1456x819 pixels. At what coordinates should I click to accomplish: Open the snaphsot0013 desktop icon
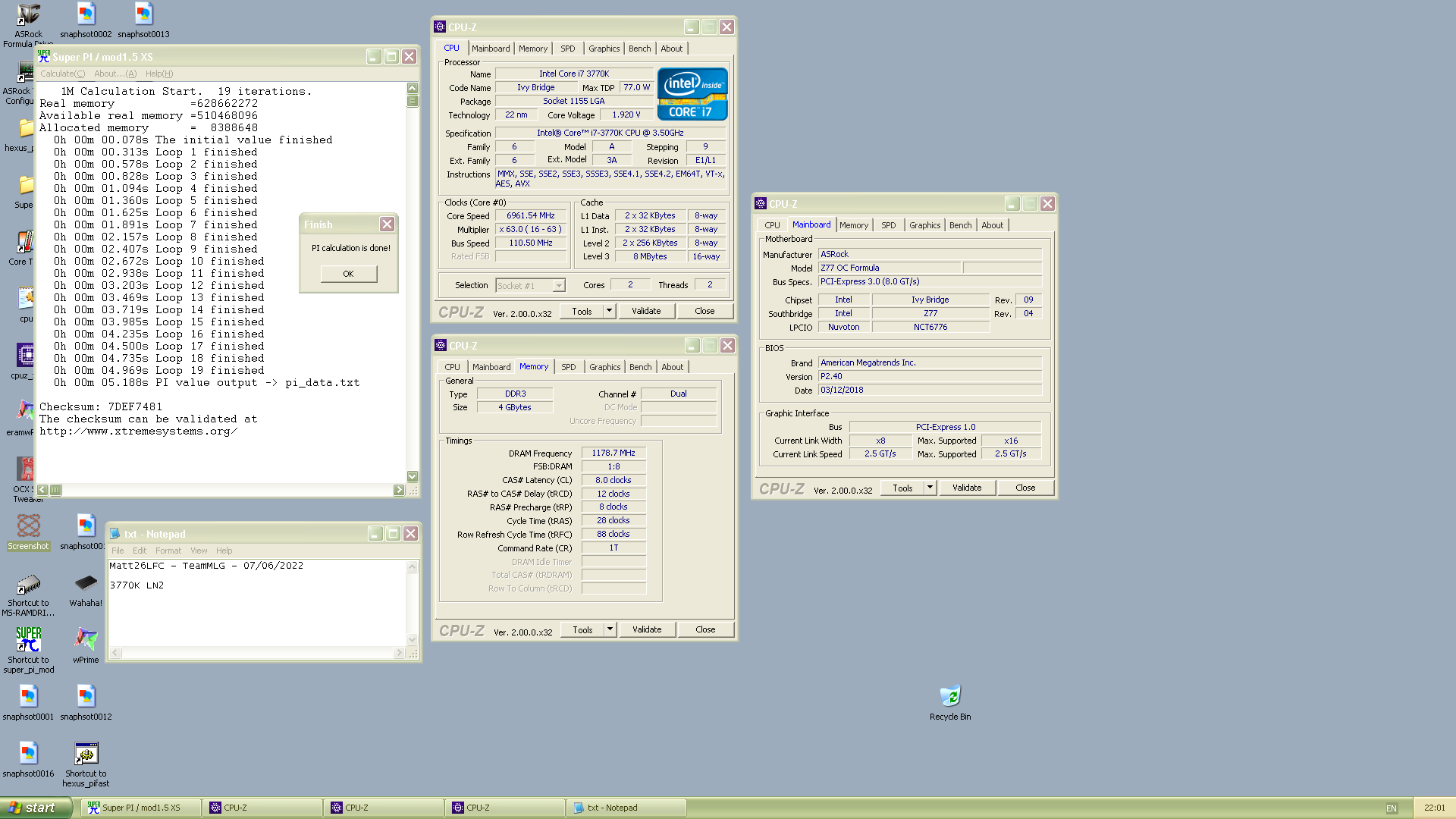(x=143, y=20)
